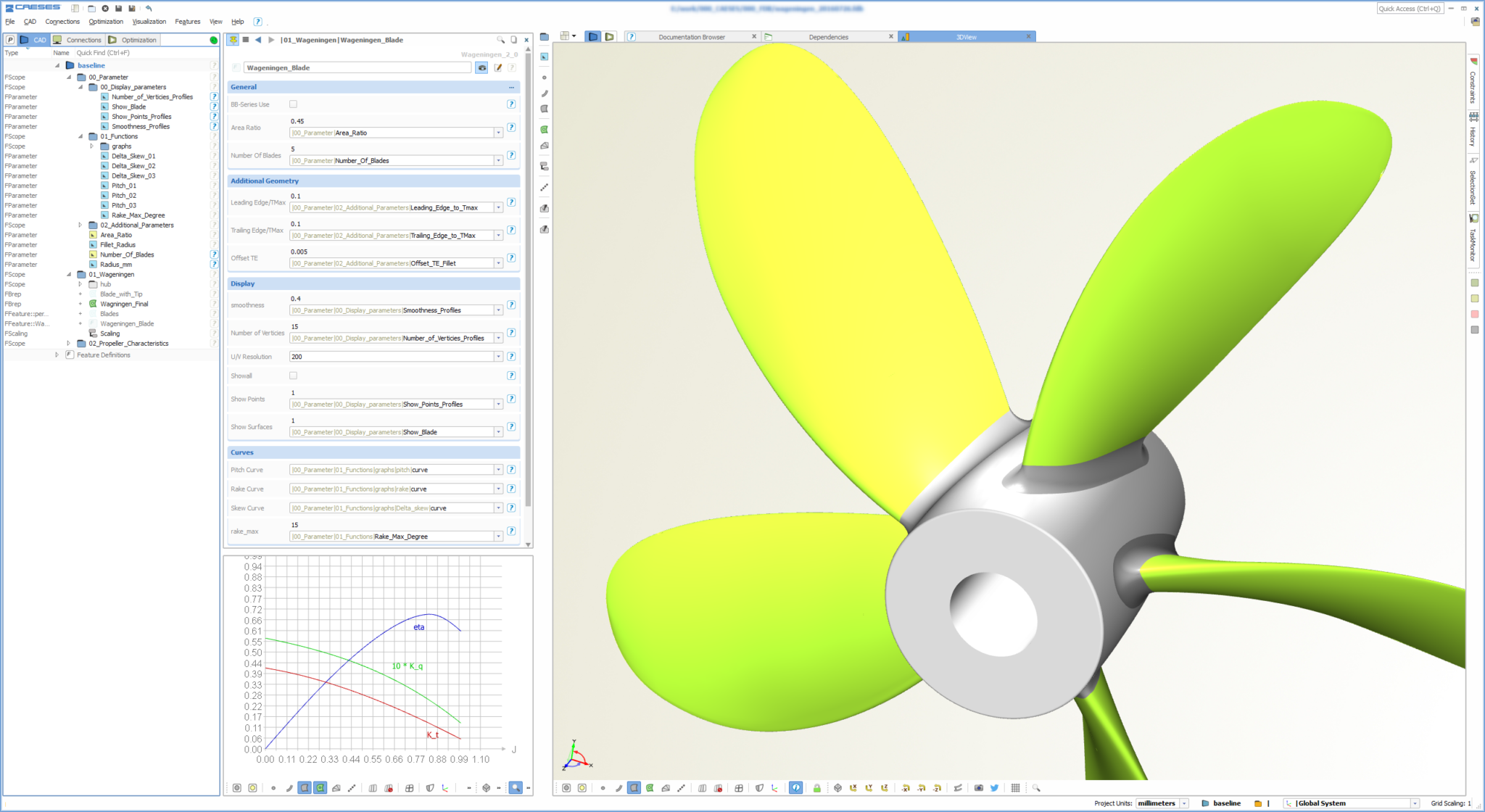Image resolution: width=1485 pixels, height=812 pixels.
Task: Click the red color swatch on the right edge
Action: (1475, 314)
